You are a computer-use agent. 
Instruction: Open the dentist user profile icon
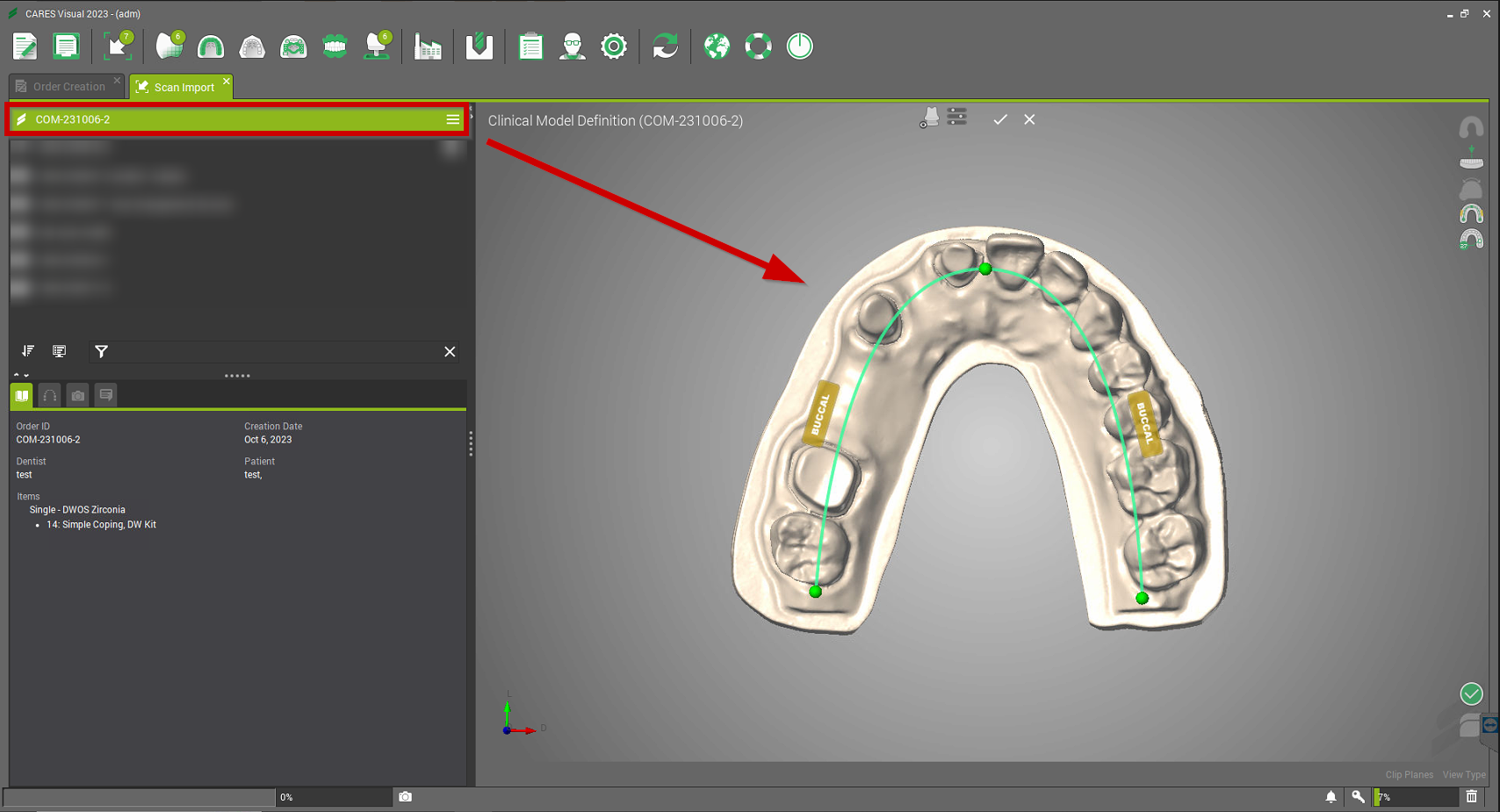tap(573, 47)
